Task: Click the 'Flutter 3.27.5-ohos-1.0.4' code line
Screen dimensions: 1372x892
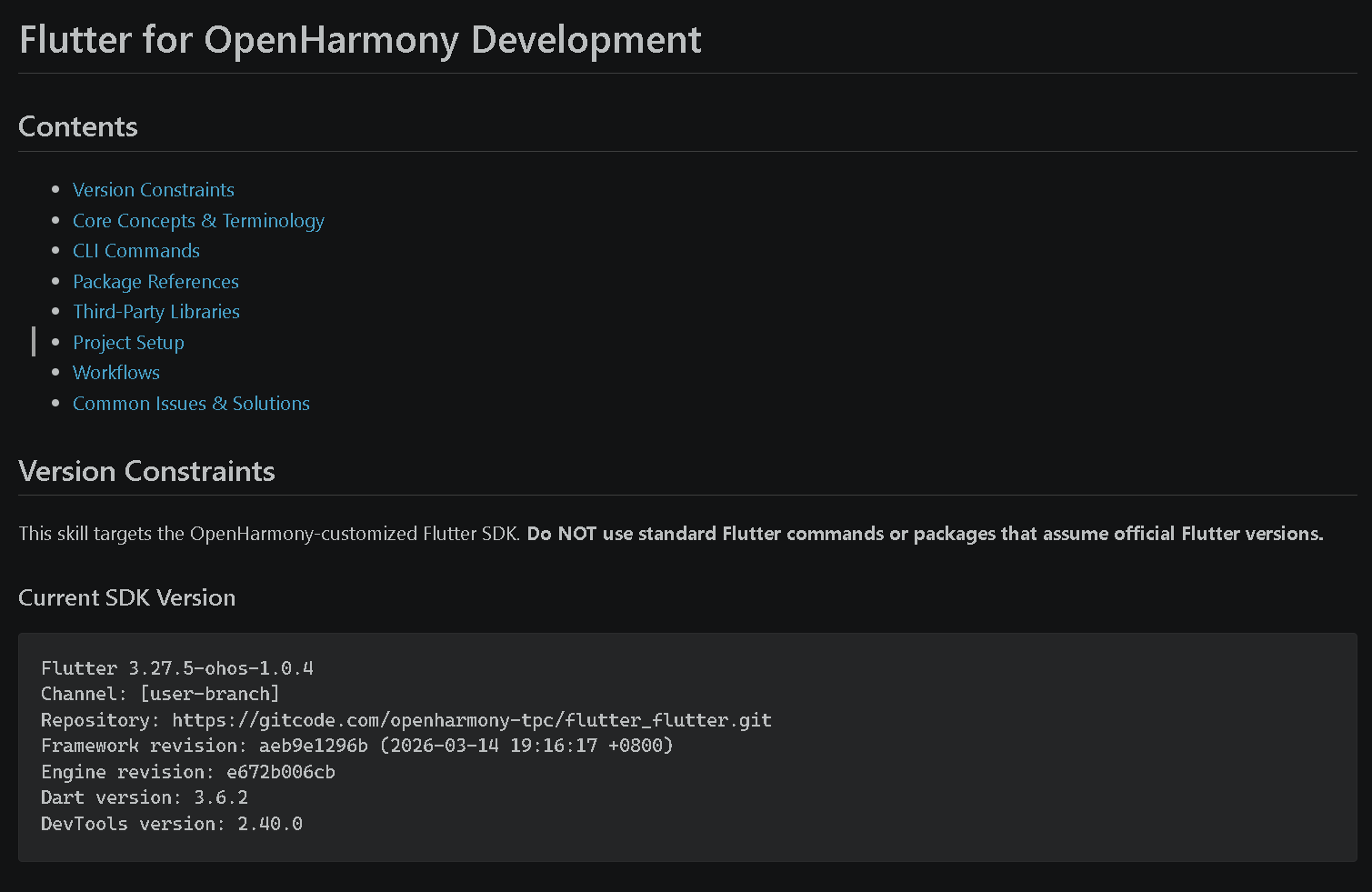Action: [177, 668]
